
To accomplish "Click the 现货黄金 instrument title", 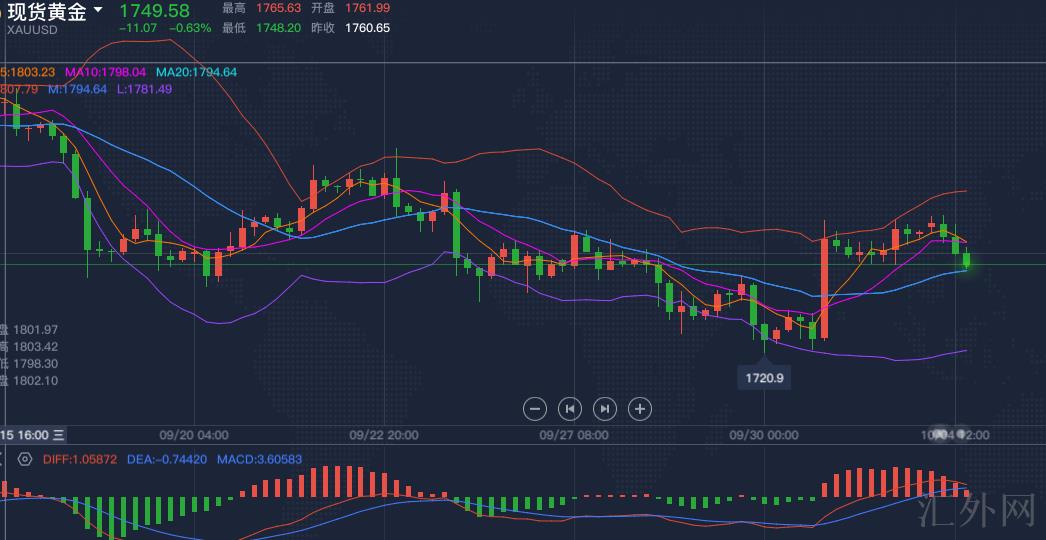I will coord(47,12).
